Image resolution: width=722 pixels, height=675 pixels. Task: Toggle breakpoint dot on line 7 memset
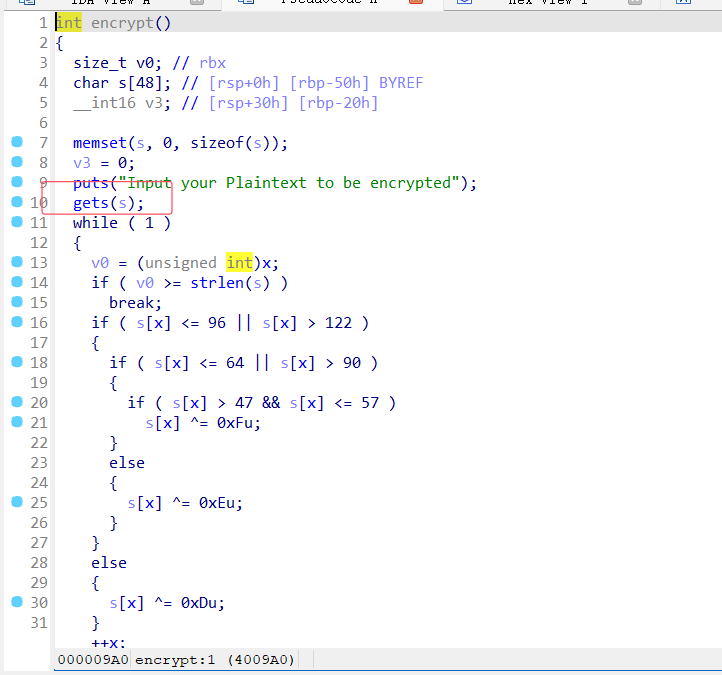[16, 142]
